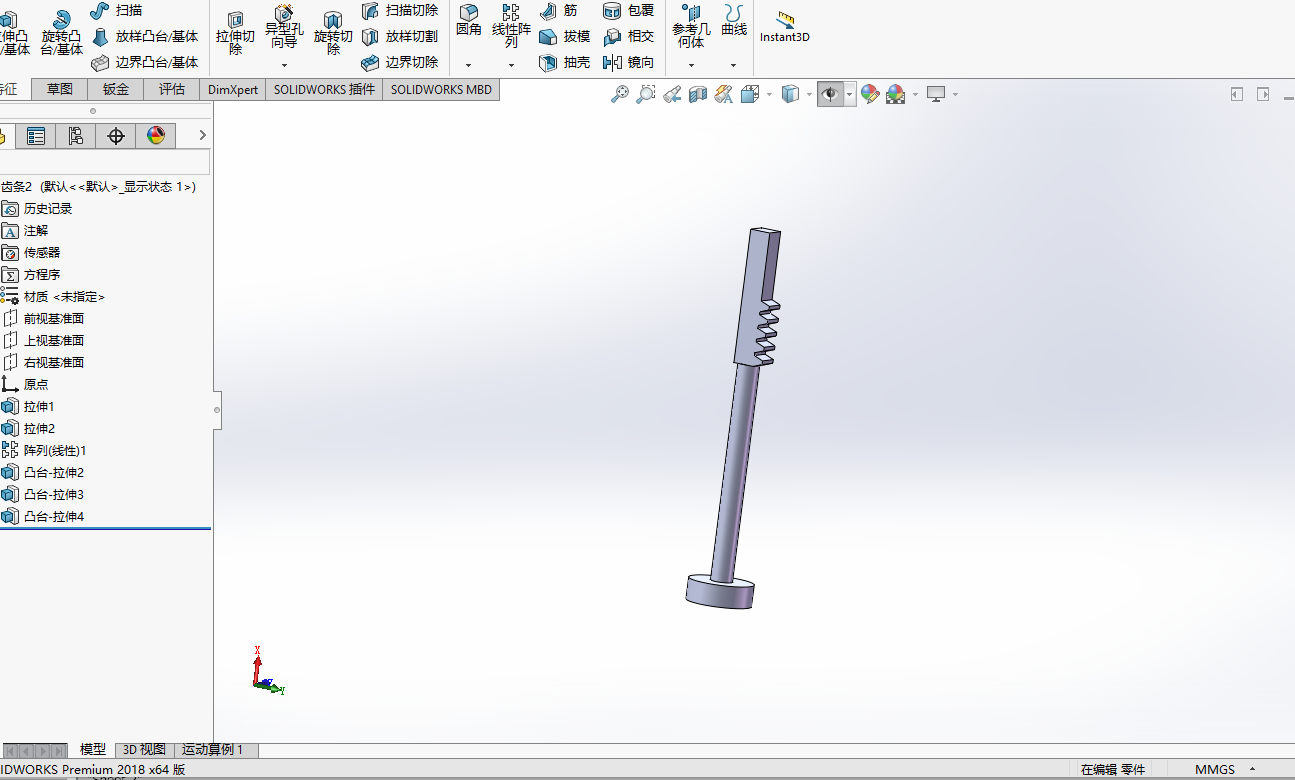Toggle Instant3D mode
The image size is (1295, 780).
click(785, 27)
